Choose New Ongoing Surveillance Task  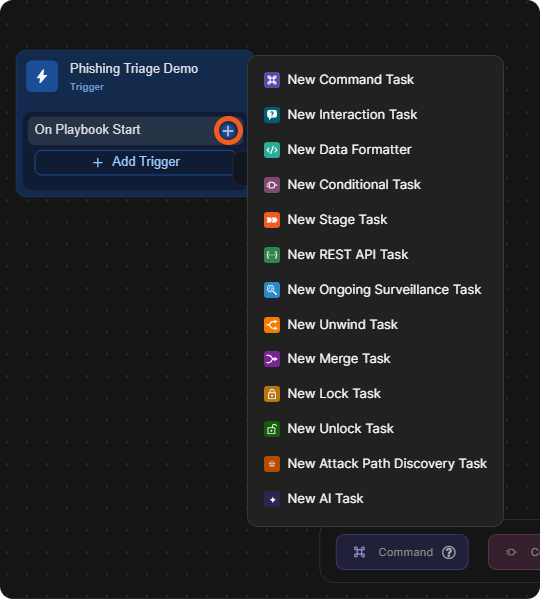(375, 290)
